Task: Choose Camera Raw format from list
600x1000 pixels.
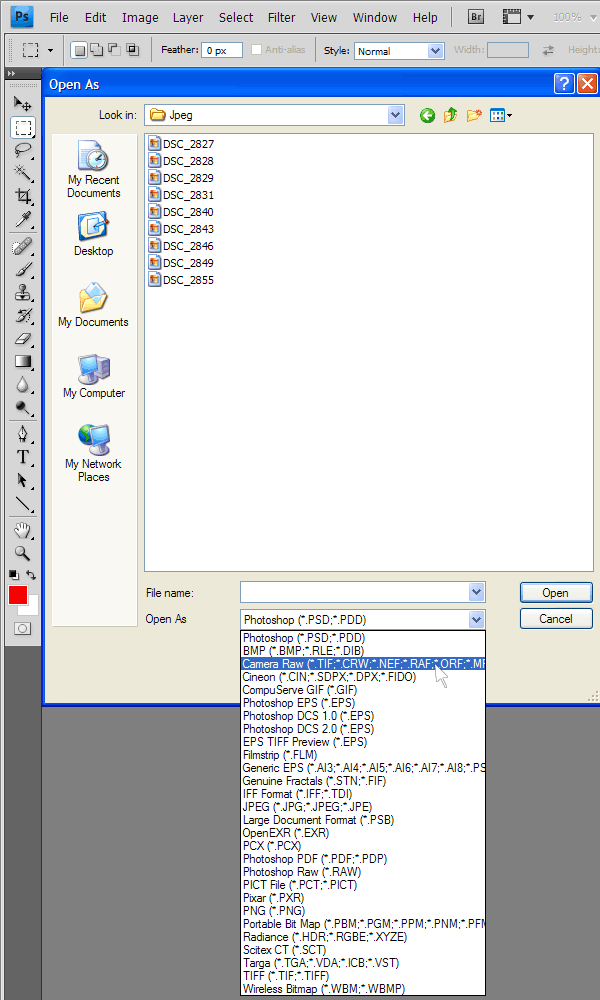Action: tap(363, 664)
